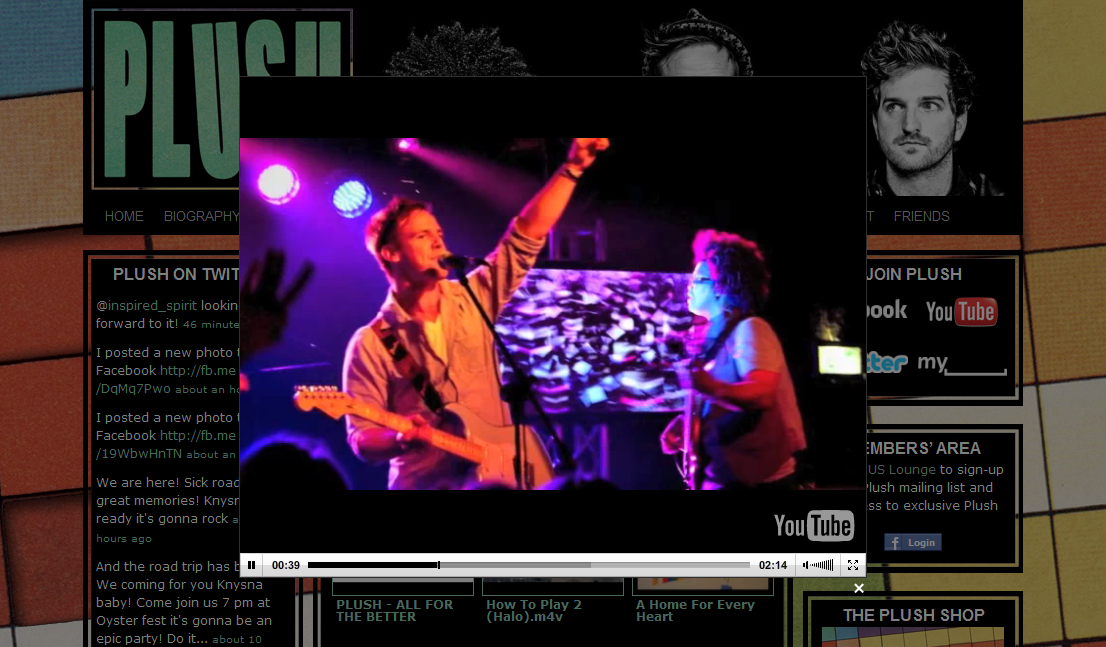Open the fb.me link ending in /DqMq7Pwo
This screenshot has height=647, width=1106.
[x=166, y=380]
